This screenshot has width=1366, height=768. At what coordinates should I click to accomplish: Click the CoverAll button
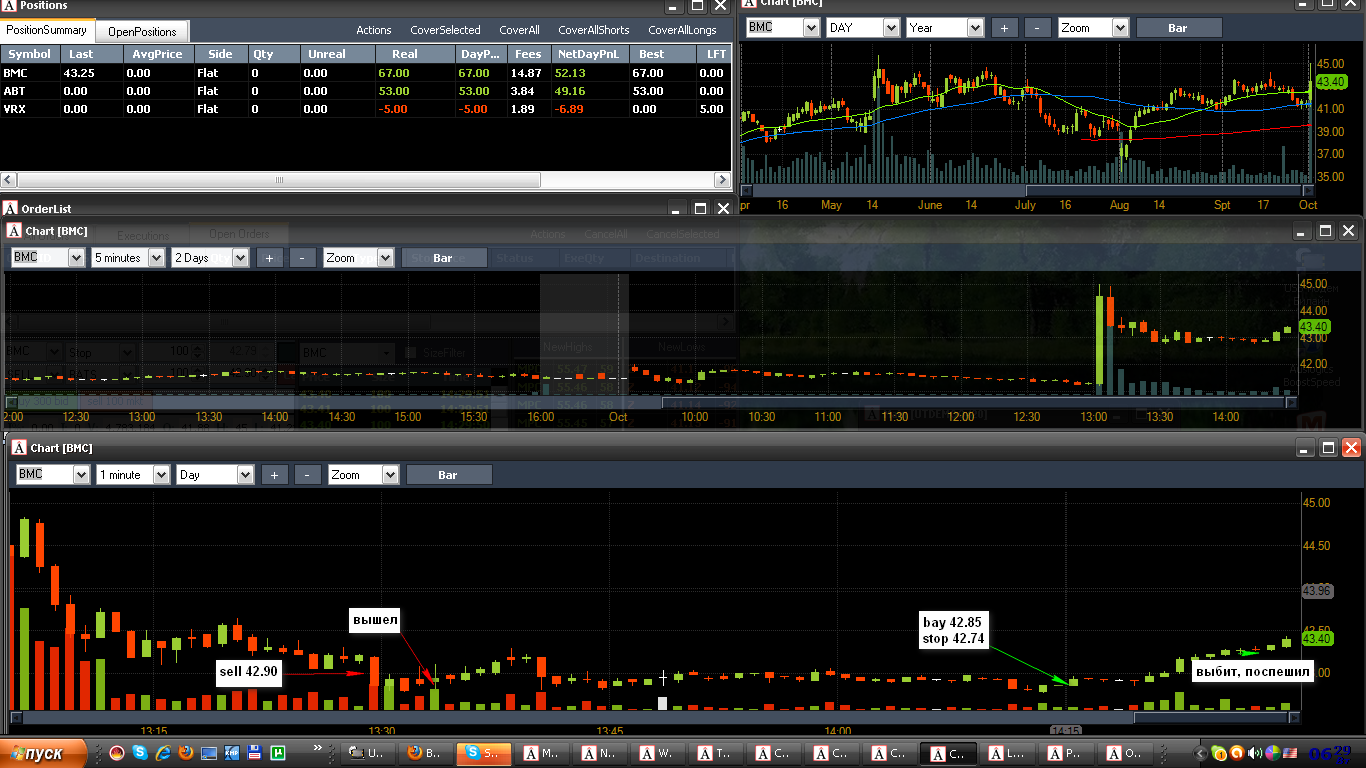pyautogui.click(x=519, y=30)
